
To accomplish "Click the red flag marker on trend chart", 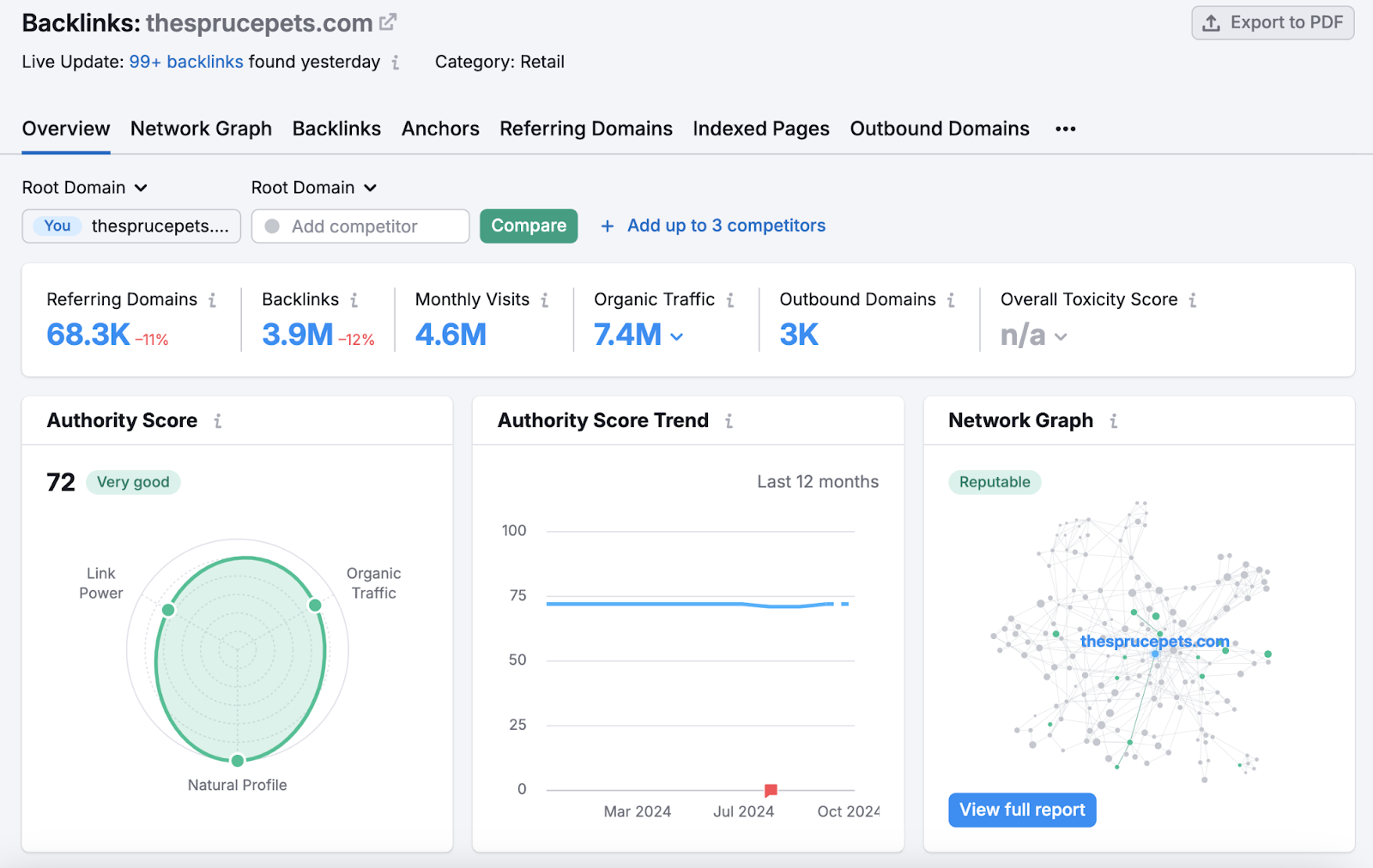I will click(x=771, y=790).
